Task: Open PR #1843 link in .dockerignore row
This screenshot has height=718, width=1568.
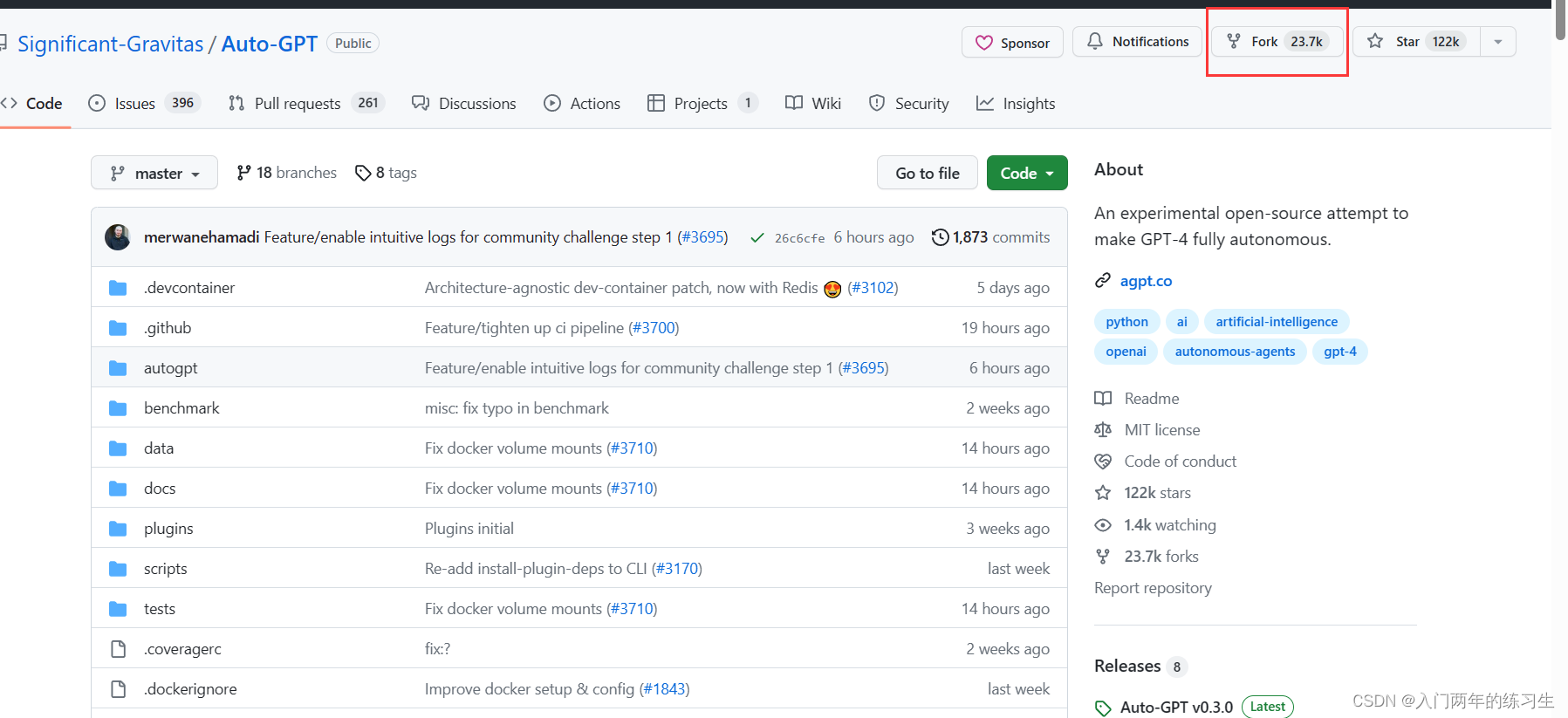Action: tap(664, 689)
